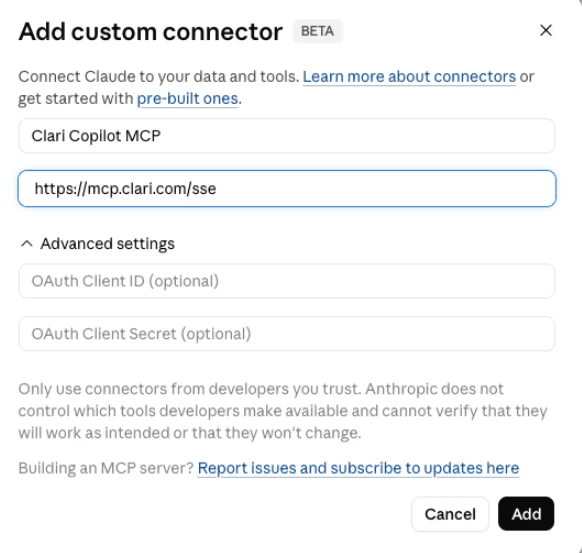Open Report issues and subscribe to updates link
Viewport: 582px width, 553px height.
[x=358, y=468]
